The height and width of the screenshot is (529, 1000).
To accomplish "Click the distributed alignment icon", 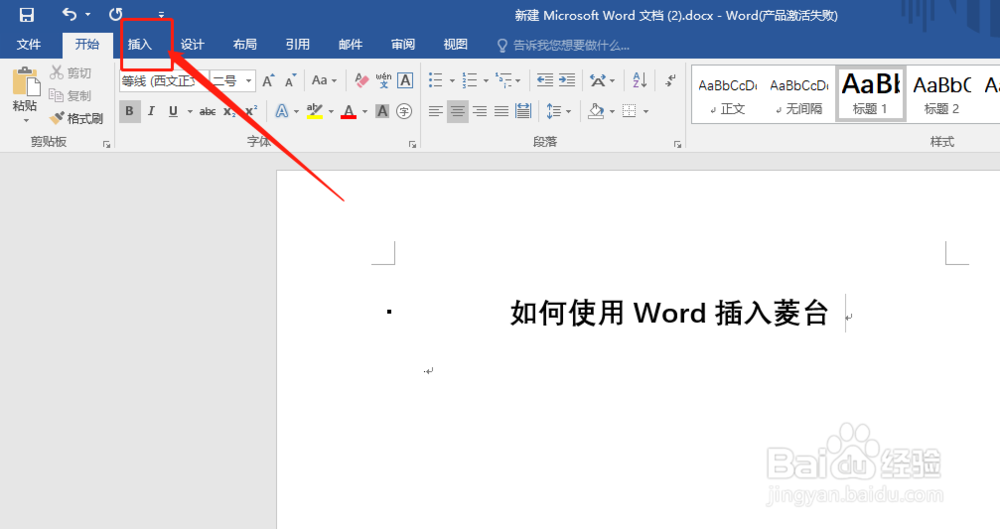I will 524,112.
